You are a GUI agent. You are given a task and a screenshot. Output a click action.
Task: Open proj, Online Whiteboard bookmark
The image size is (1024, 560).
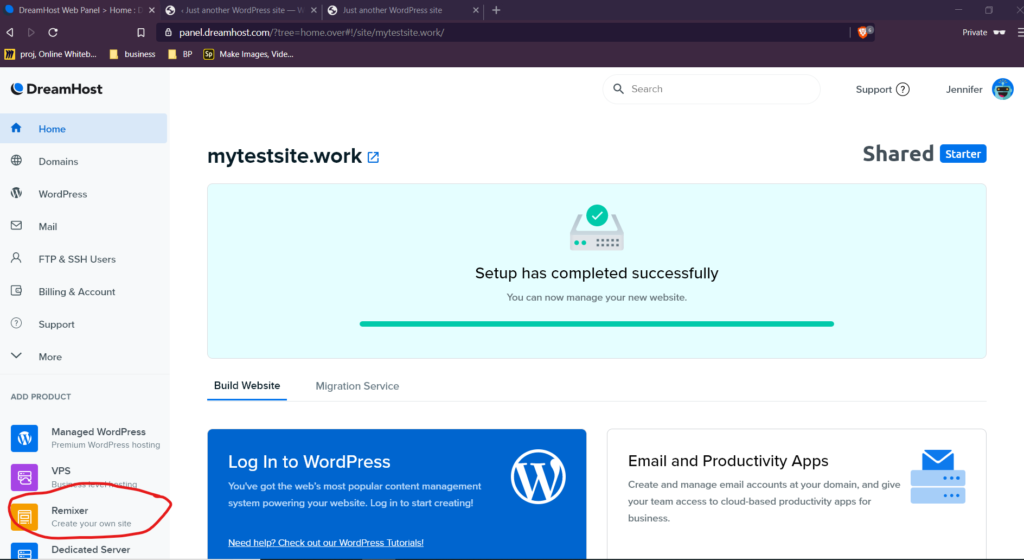51,54
